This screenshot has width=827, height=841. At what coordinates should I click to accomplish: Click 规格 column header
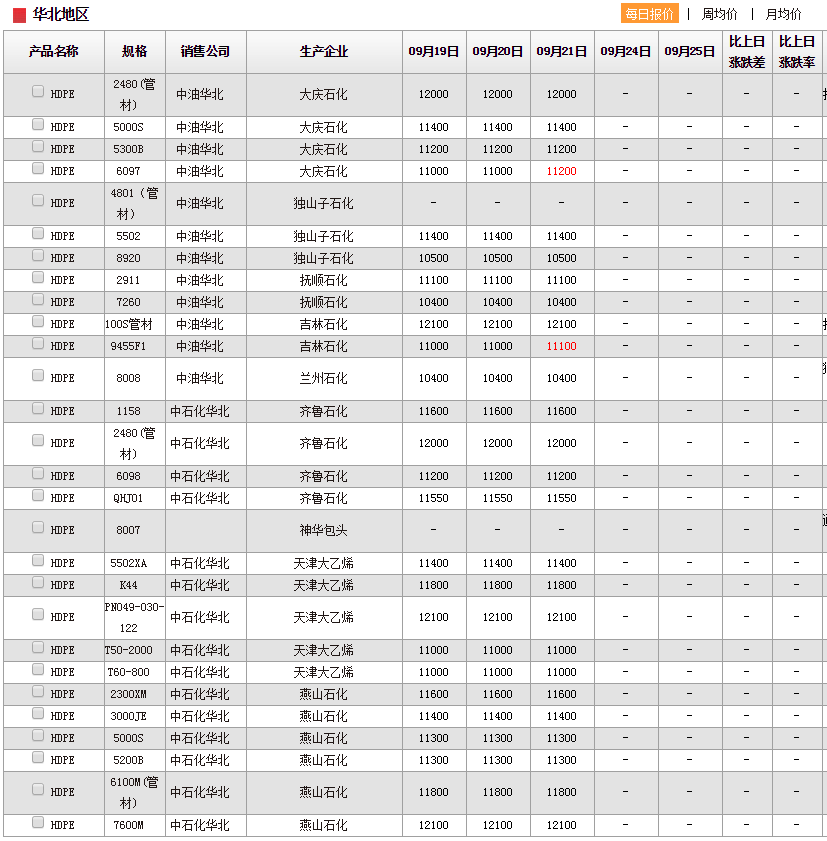tap(135, 51)
